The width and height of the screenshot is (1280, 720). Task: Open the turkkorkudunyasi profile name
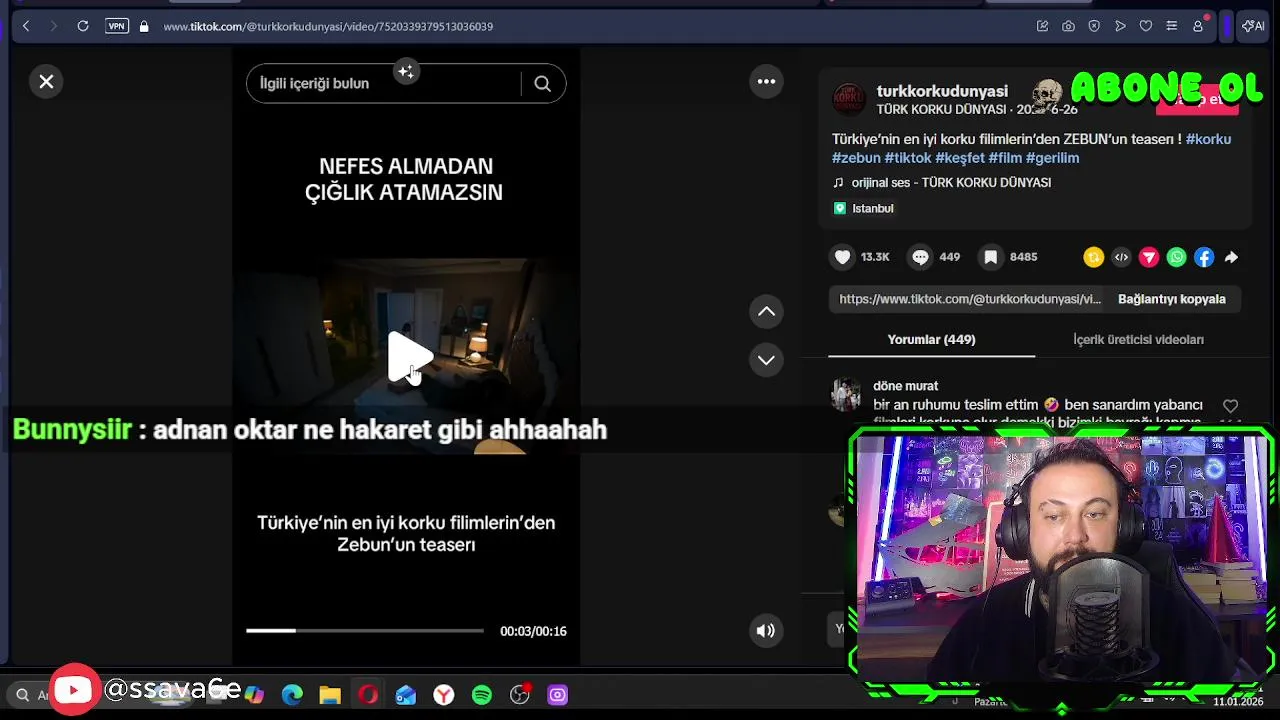click(942, 91)
